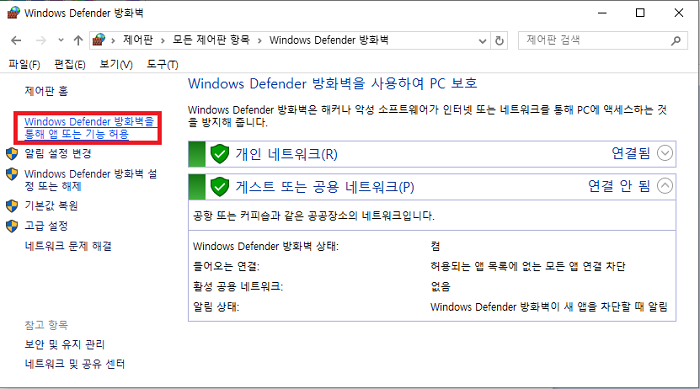
Task: Click Windows Defender 방화벽 breadcrumb
Action: pyautogui.click(x=329, y=40)
